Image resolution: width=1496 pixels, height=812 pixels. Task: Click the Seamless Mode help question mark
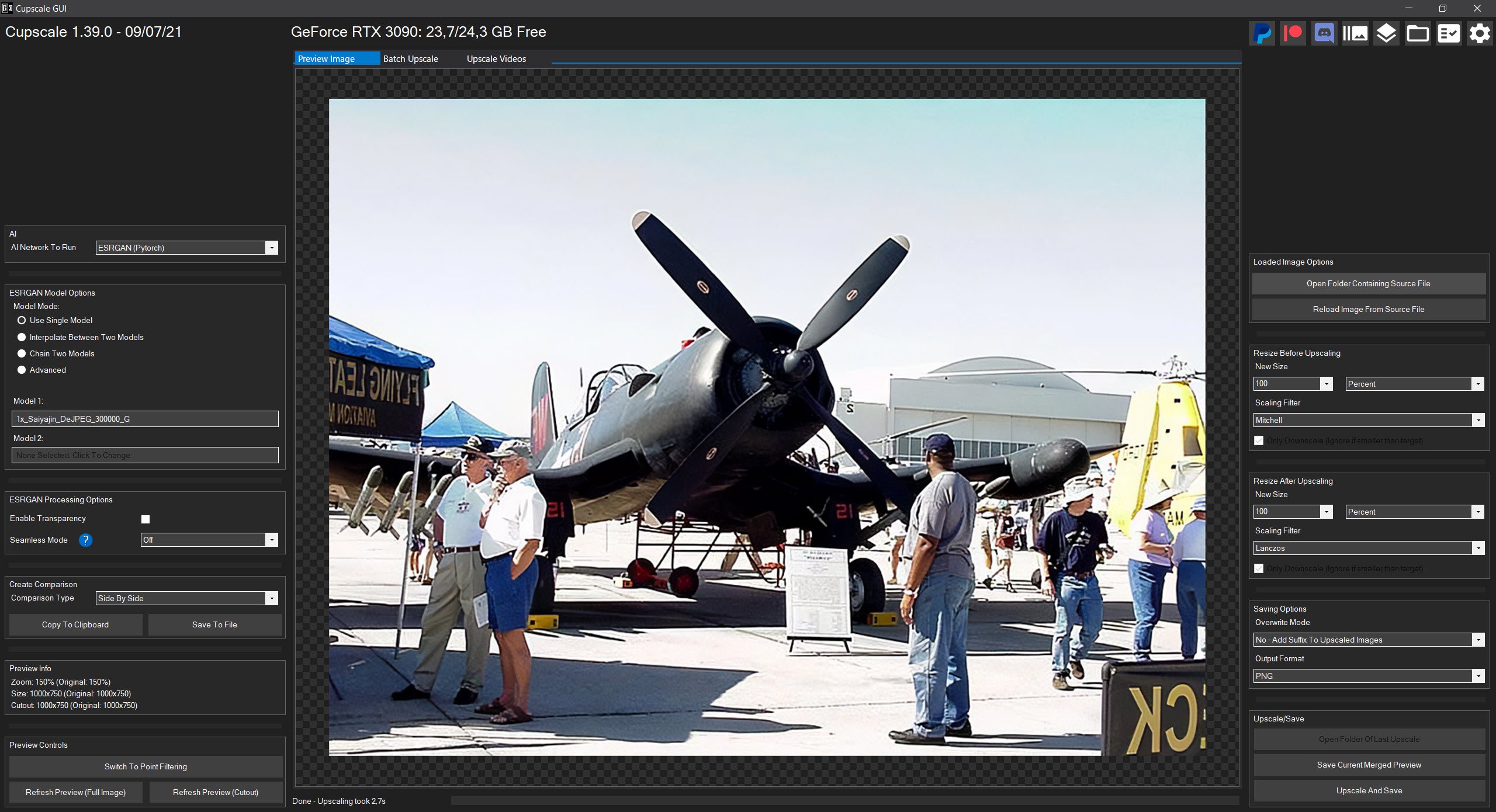click(x=85, y=540)
